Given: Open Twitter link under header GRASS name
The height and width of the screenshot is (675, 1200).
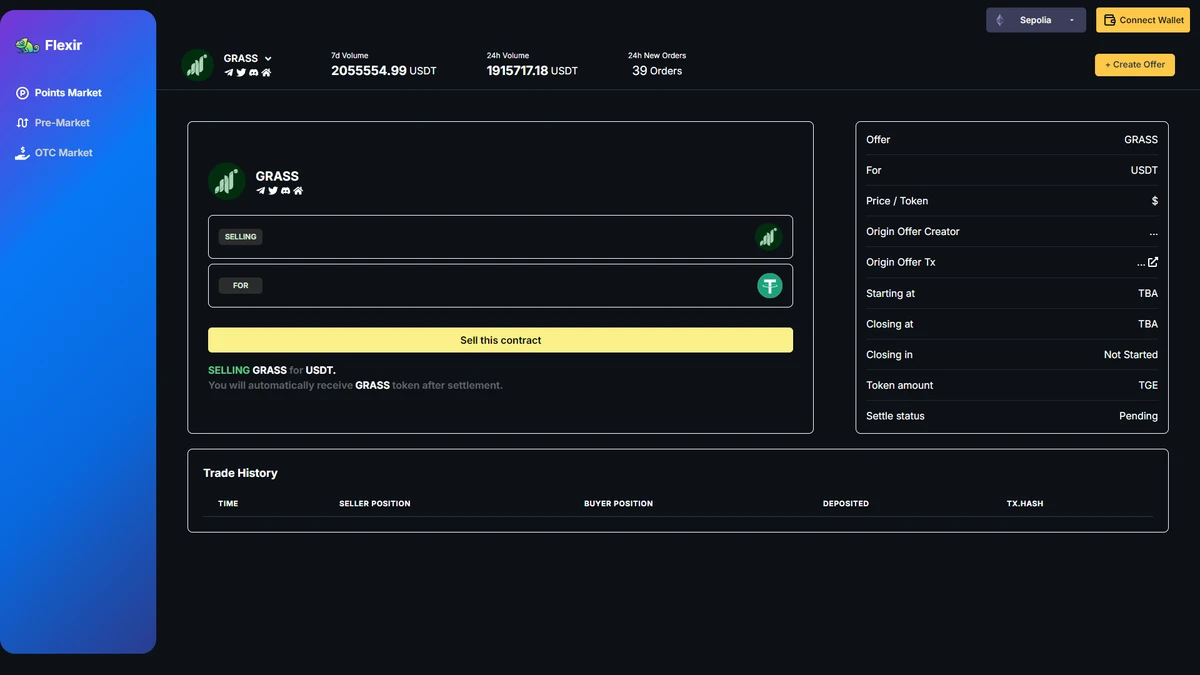Looking at the screenshot, I should coord(241,72).
